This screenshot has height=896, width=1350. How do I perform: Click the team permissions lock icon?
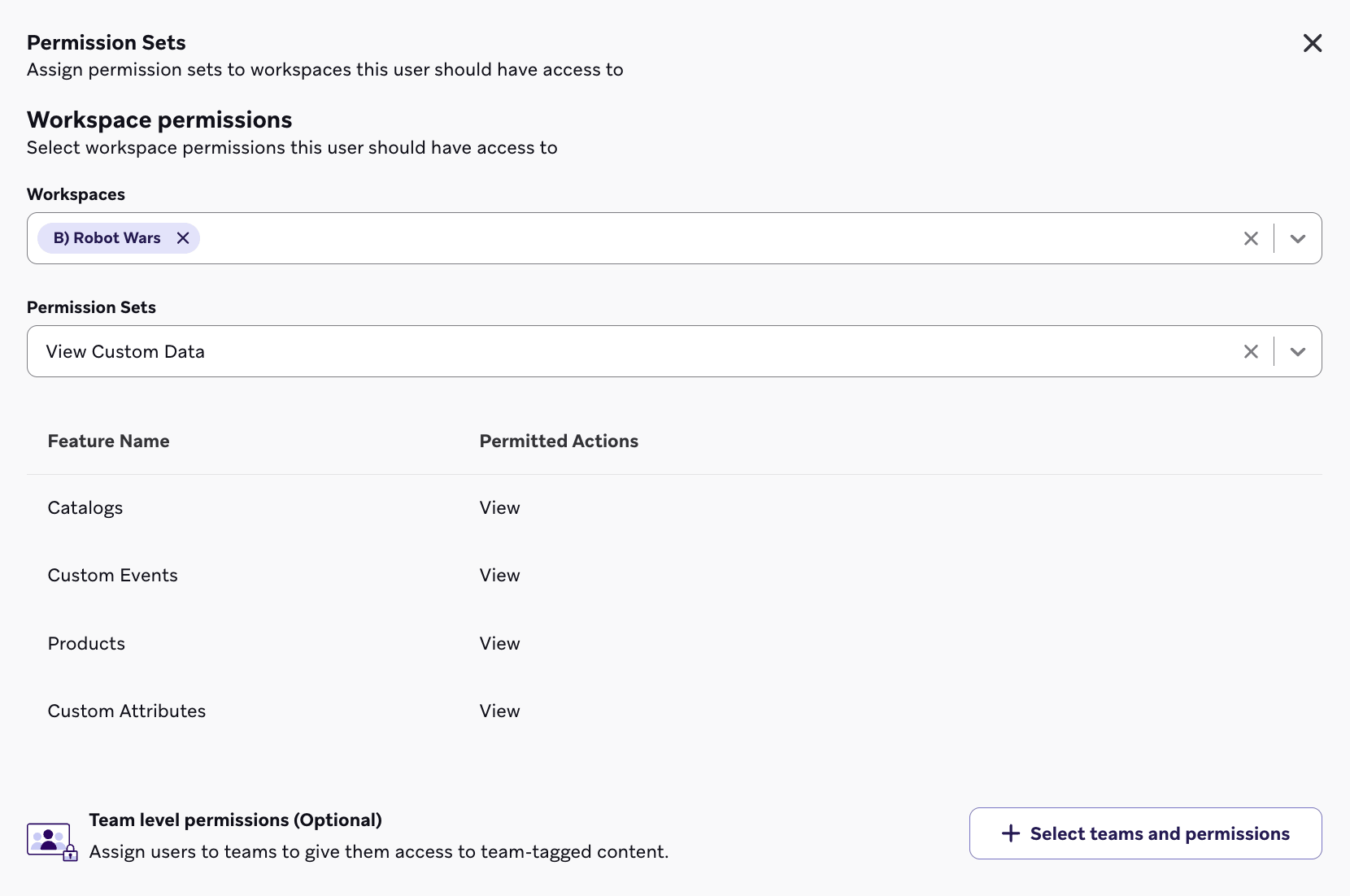(52, 842)
